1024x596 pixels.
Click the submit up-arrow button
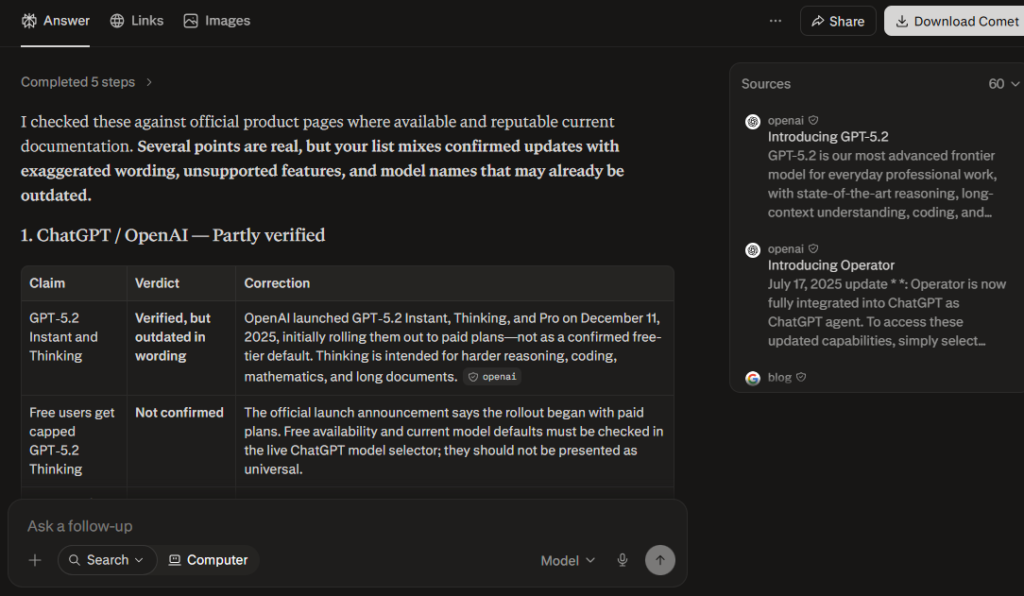click(x=660, y=560)
